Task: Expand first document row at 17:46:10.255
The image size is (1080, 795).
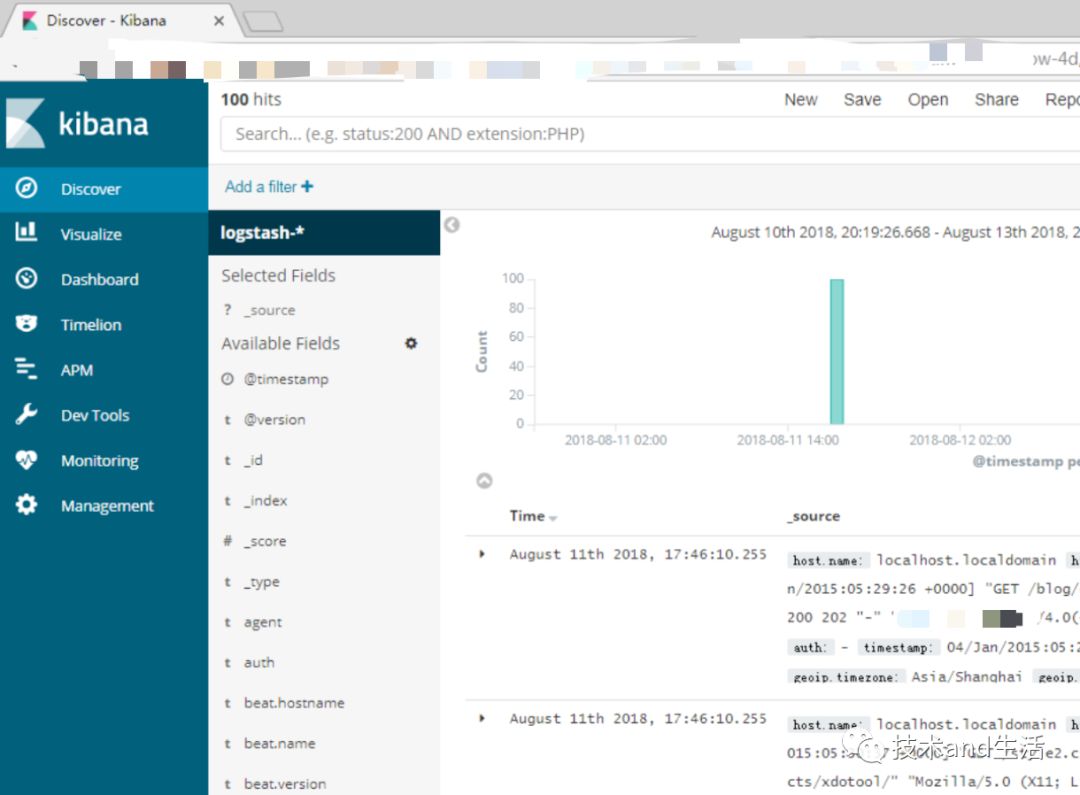Action: [482, 554]
